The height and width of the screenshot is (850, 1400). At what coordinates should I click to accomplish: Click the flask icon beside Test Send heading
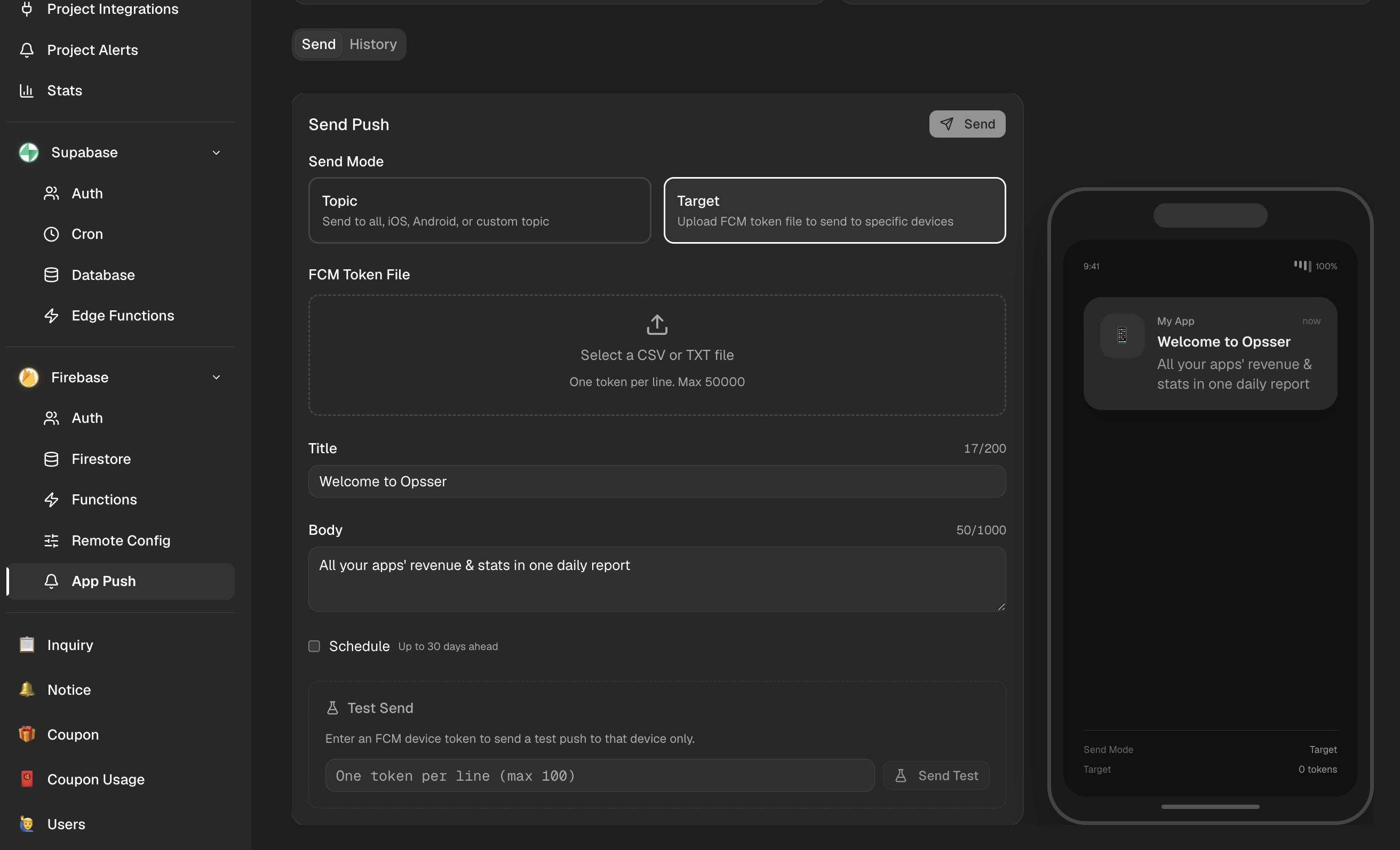click(x=332, y=708)
